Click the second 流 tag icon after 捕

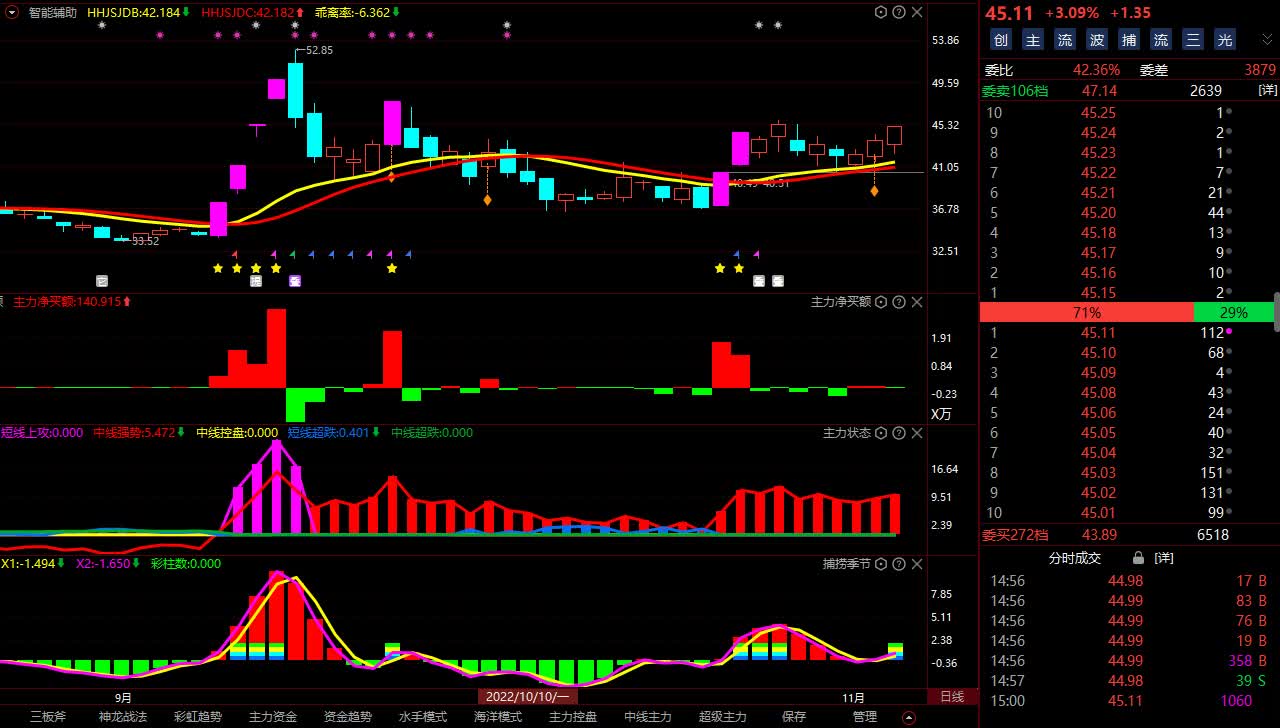pyautogui.click(x=1161, y=40)
